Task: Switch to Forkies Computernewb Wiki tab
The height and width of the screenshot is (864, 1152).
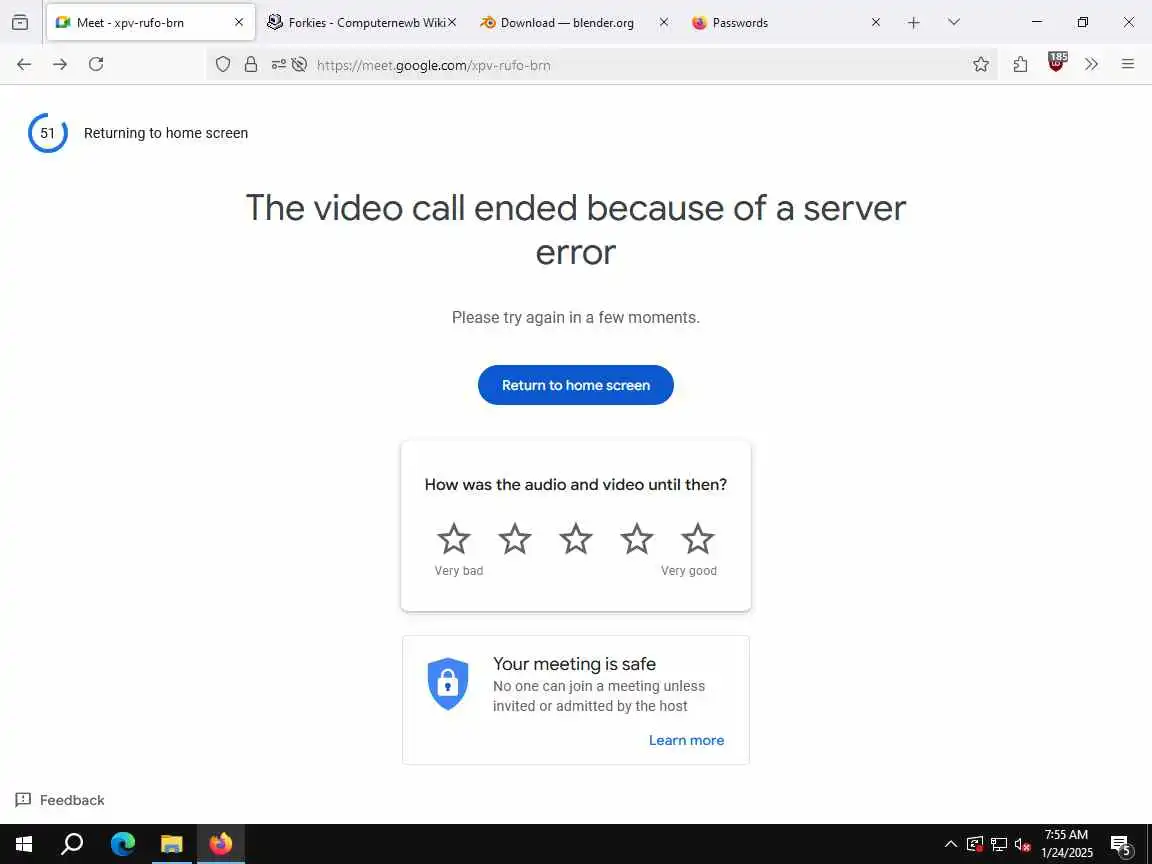Action: [361, 23]
